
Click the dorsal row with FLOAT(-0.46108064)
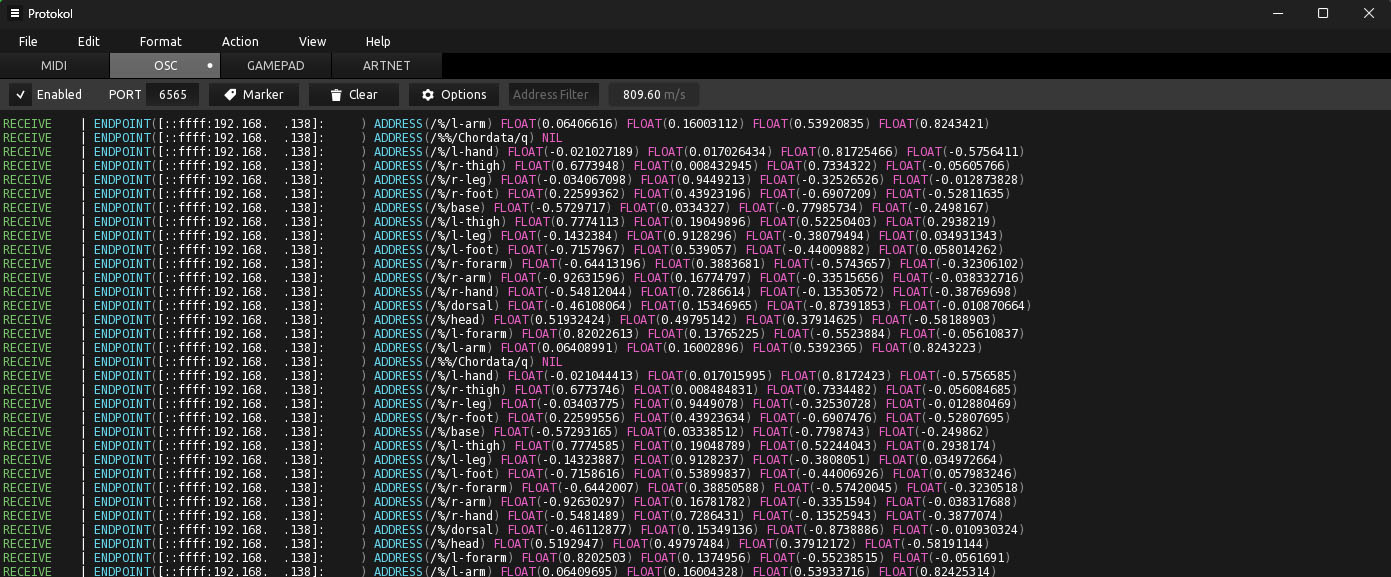[516, 306]
